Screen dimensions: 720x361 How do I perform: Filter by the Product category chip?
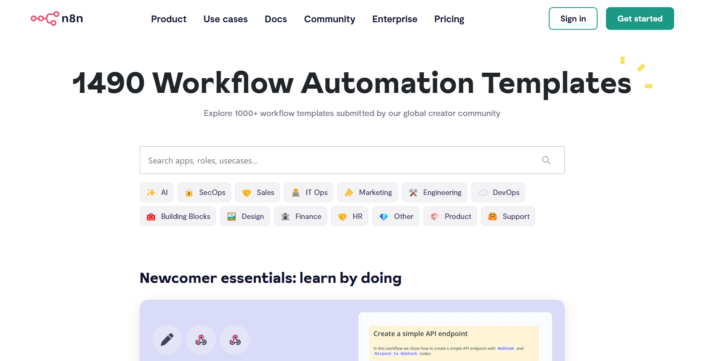450,216
